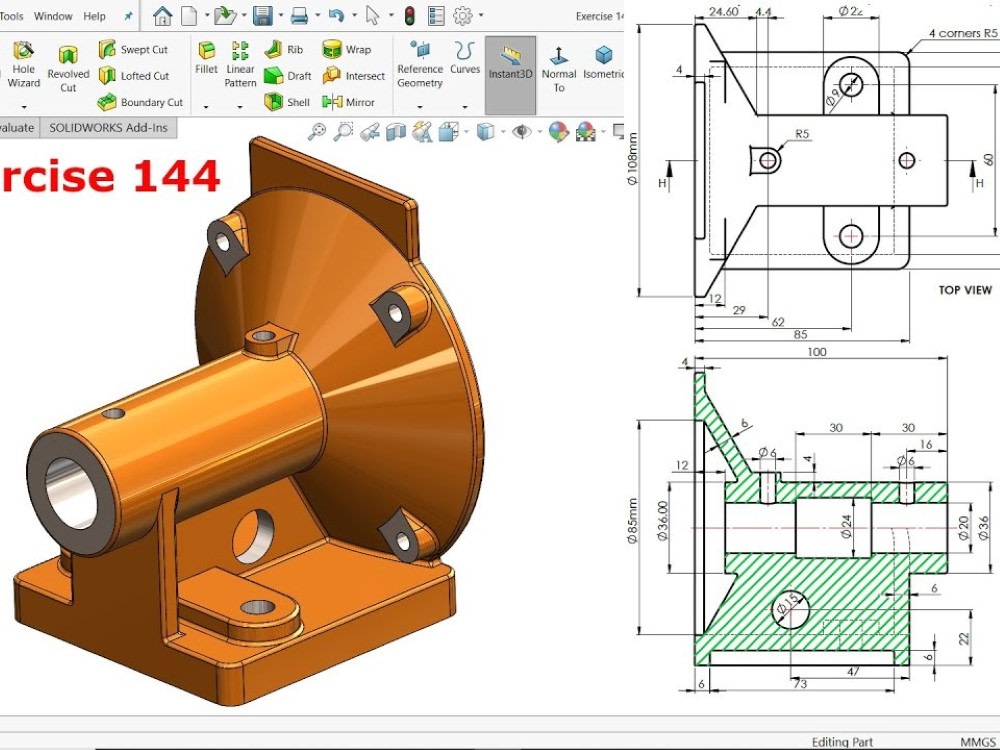The height and width of the screenshot is (750, 1000).
Task: Open the Display Style dropdown arrow
Action: pyautogui.click(x=503, y=131)
